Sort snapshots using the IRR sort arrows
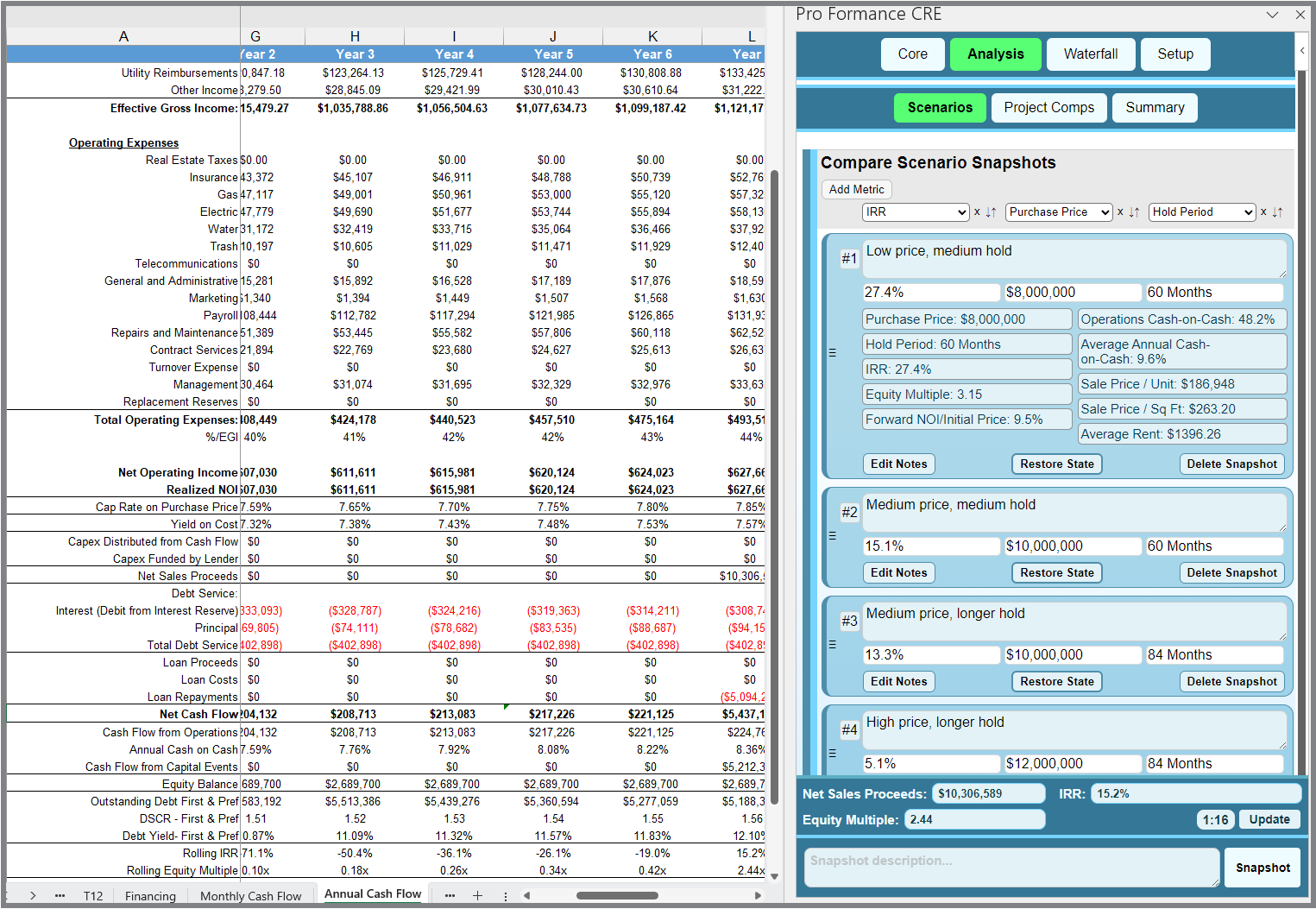Viewport: 1316px width, 909px height. coord(989,211)
